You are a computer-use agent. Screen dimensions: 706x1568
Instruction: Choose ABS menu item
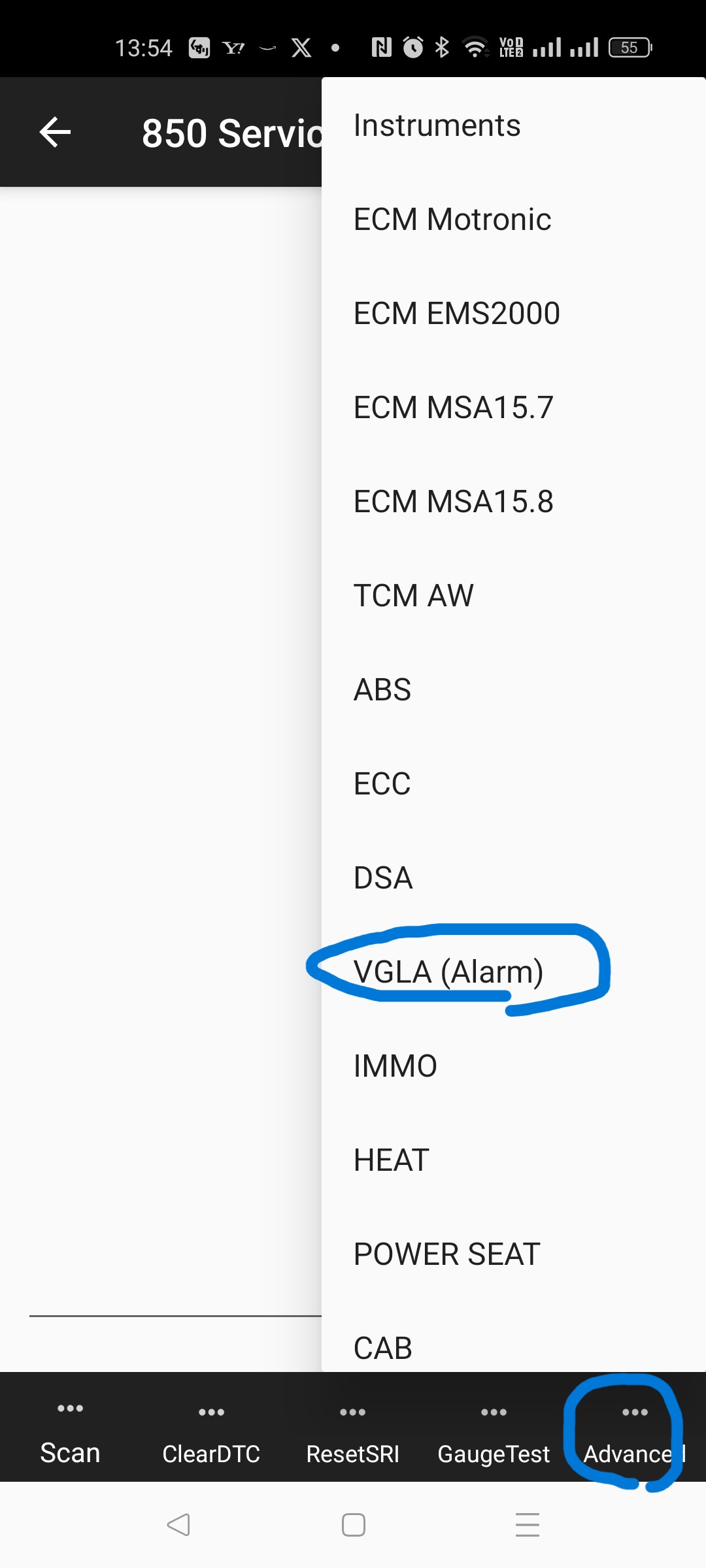(x=382, y=690)
